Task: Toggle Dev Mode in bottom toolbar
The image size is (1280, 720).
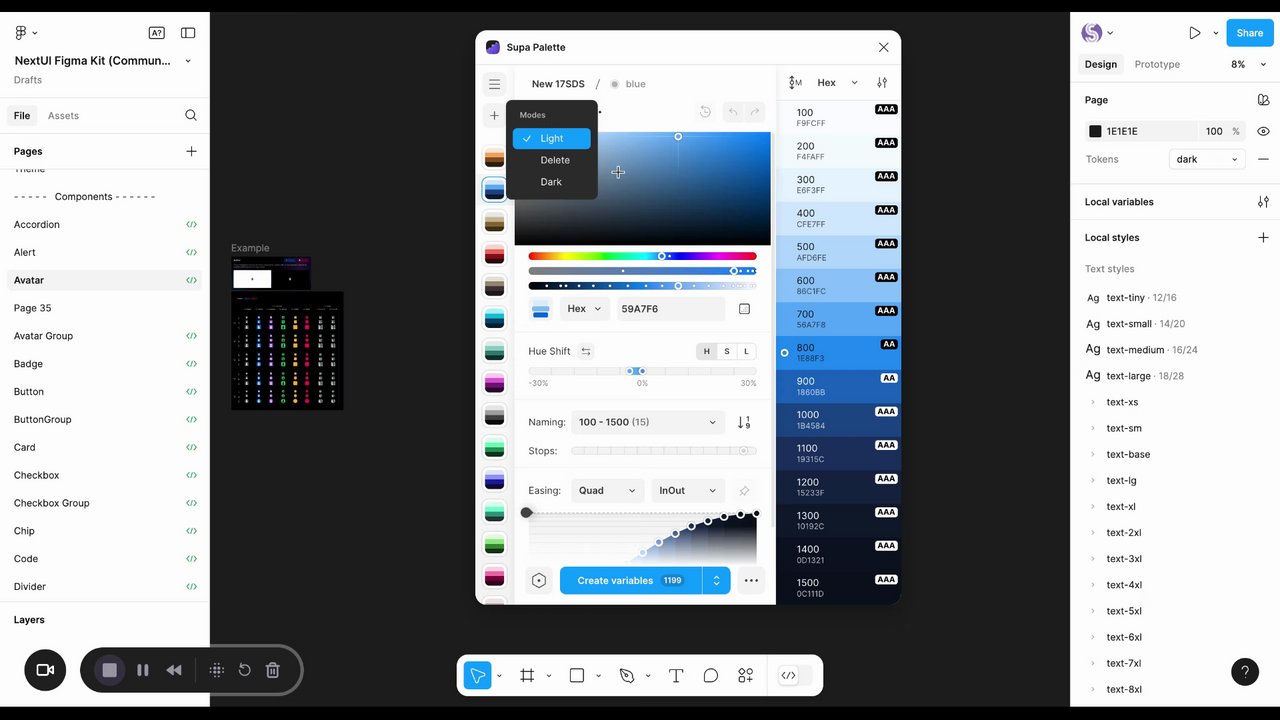Action: coord(796,676)
